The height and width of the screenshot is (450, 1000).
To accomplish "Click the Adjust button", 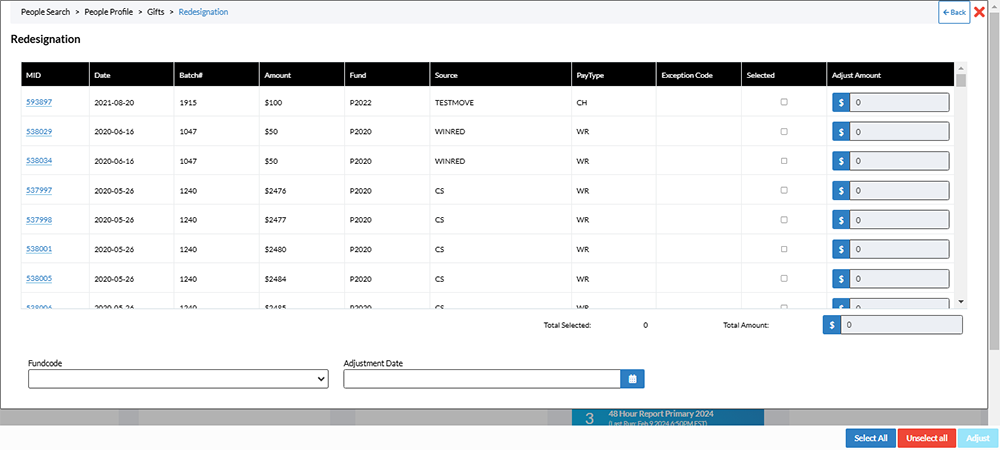I will 978,439.
